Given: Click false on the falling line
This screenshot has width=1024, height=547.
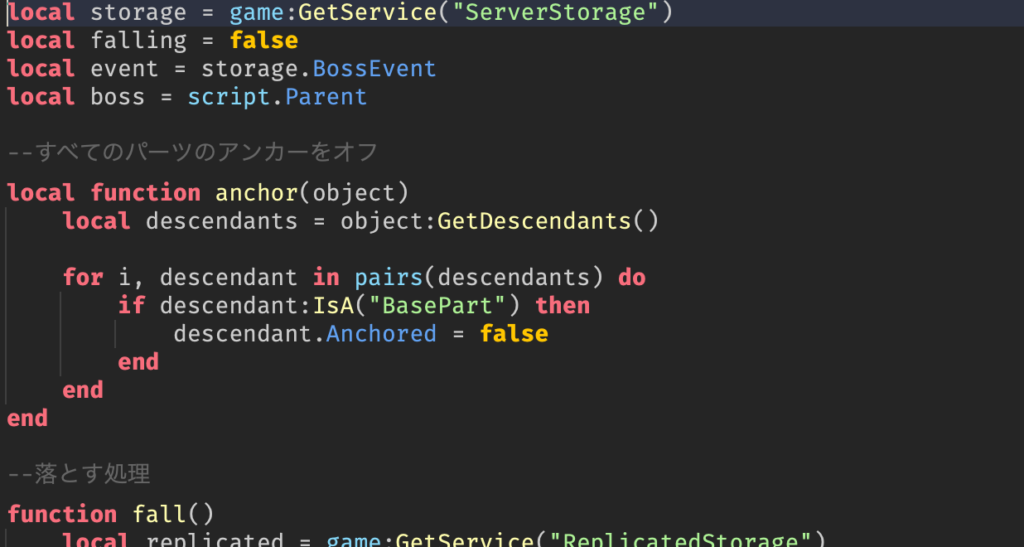Looking at the screenshot, I should coord(264,41).
